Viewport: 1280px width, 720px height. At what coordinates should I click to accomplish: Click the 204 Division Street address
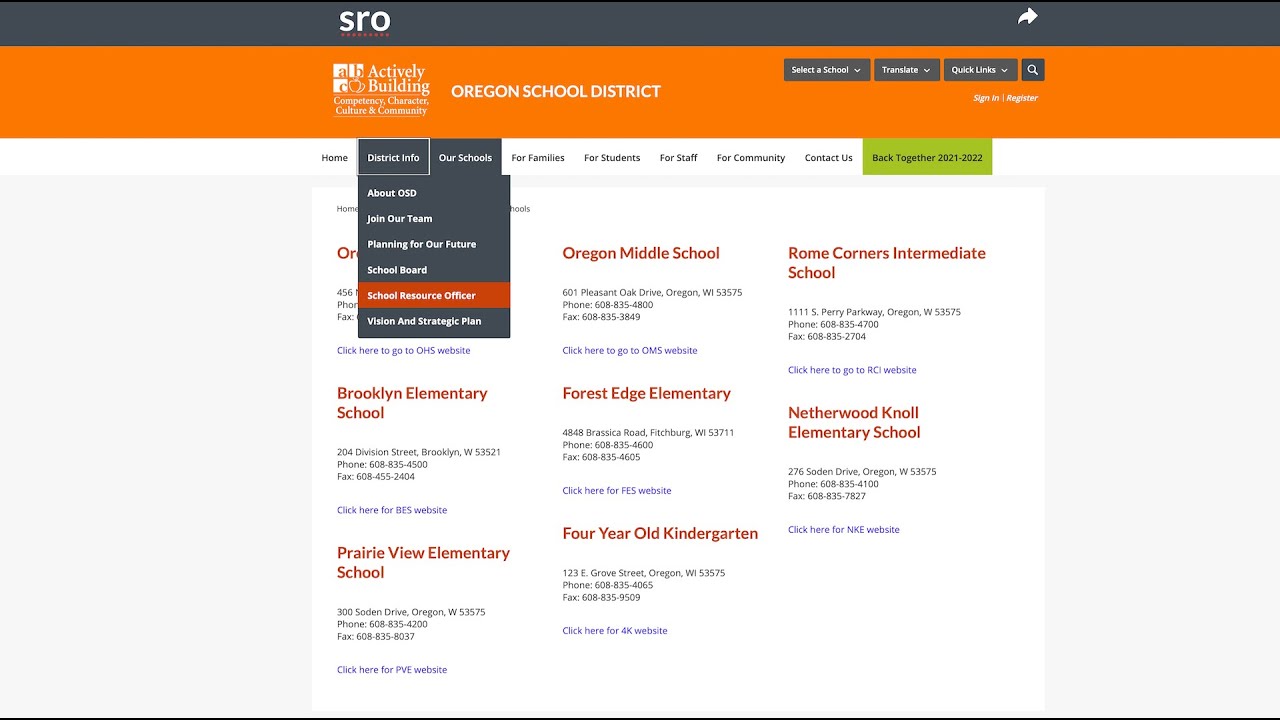pos(419,452)
